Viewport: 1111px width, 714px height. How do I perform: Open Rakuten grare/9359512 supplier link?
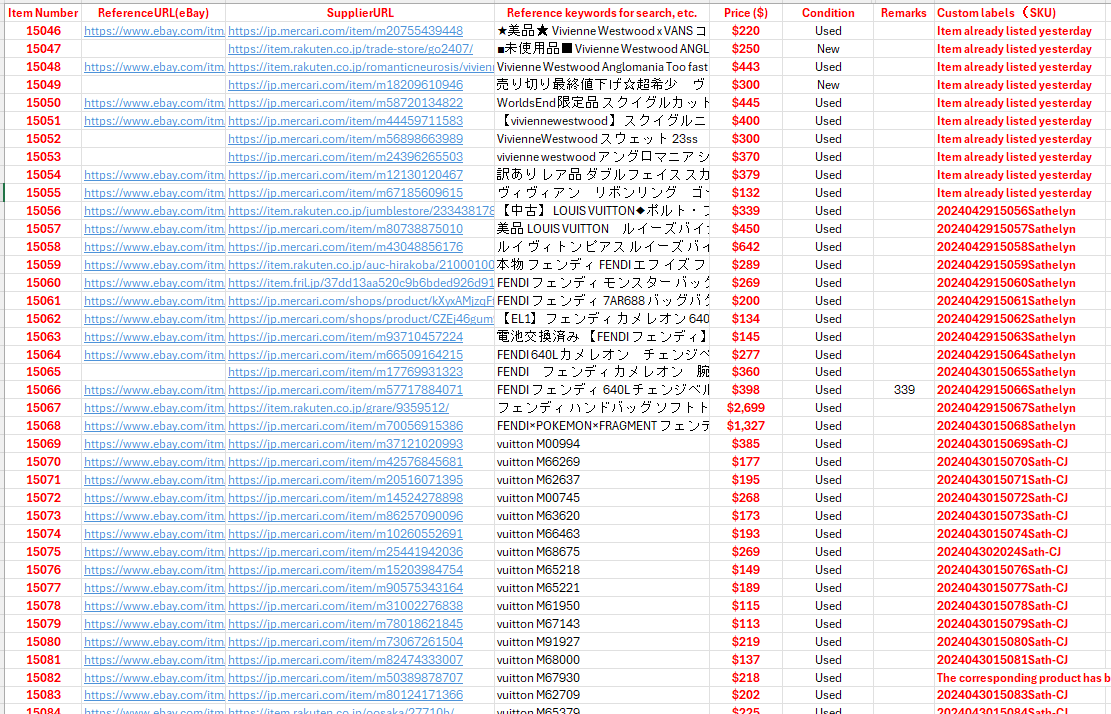[338, 408]
